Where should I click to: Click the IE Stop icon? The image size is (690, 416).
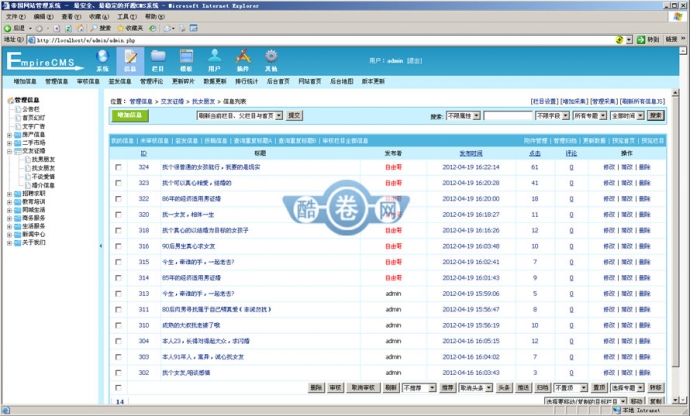pyautogui.click(x=56, y=28)
